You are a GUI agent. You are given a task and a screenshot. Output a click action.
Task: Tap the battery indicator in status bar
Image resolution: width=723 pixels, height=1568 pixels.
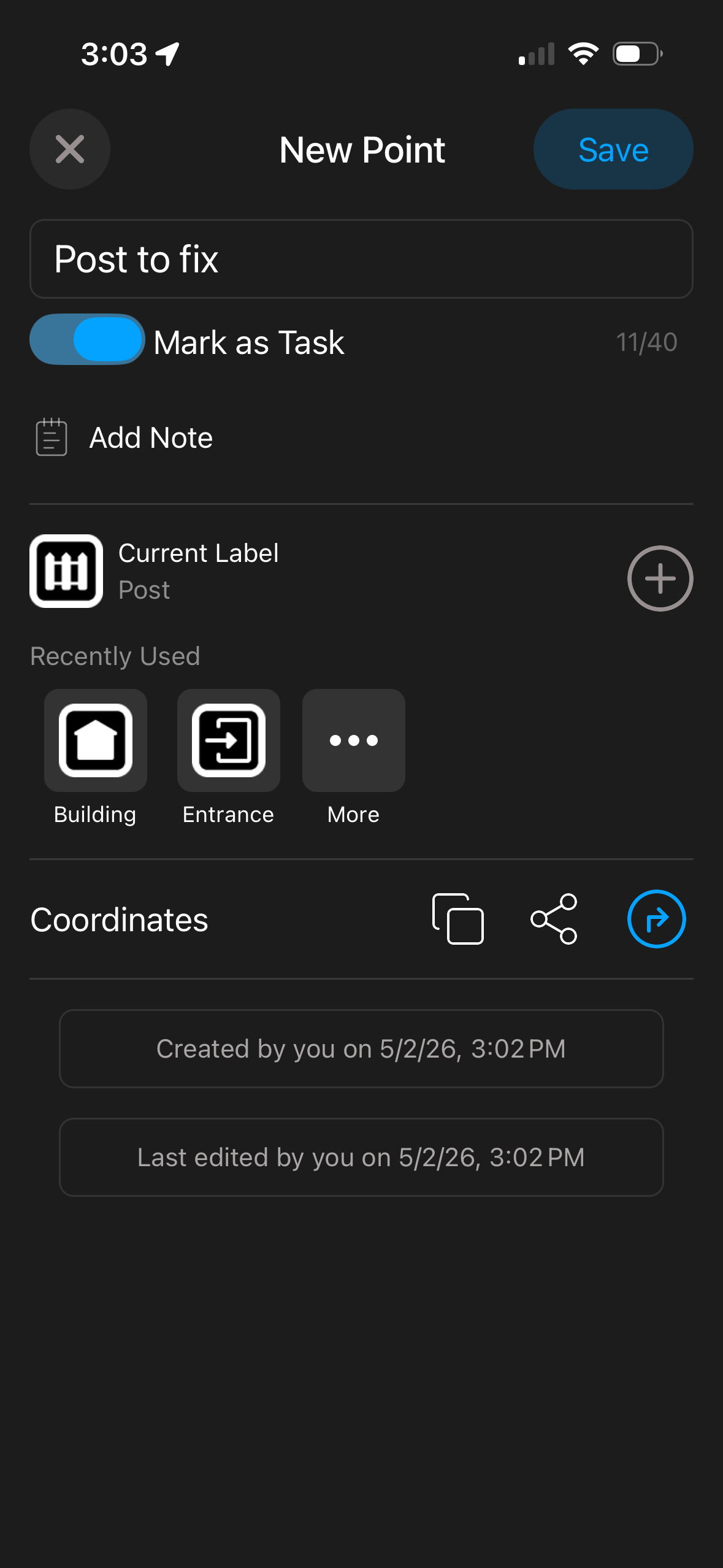pos(638,54)
